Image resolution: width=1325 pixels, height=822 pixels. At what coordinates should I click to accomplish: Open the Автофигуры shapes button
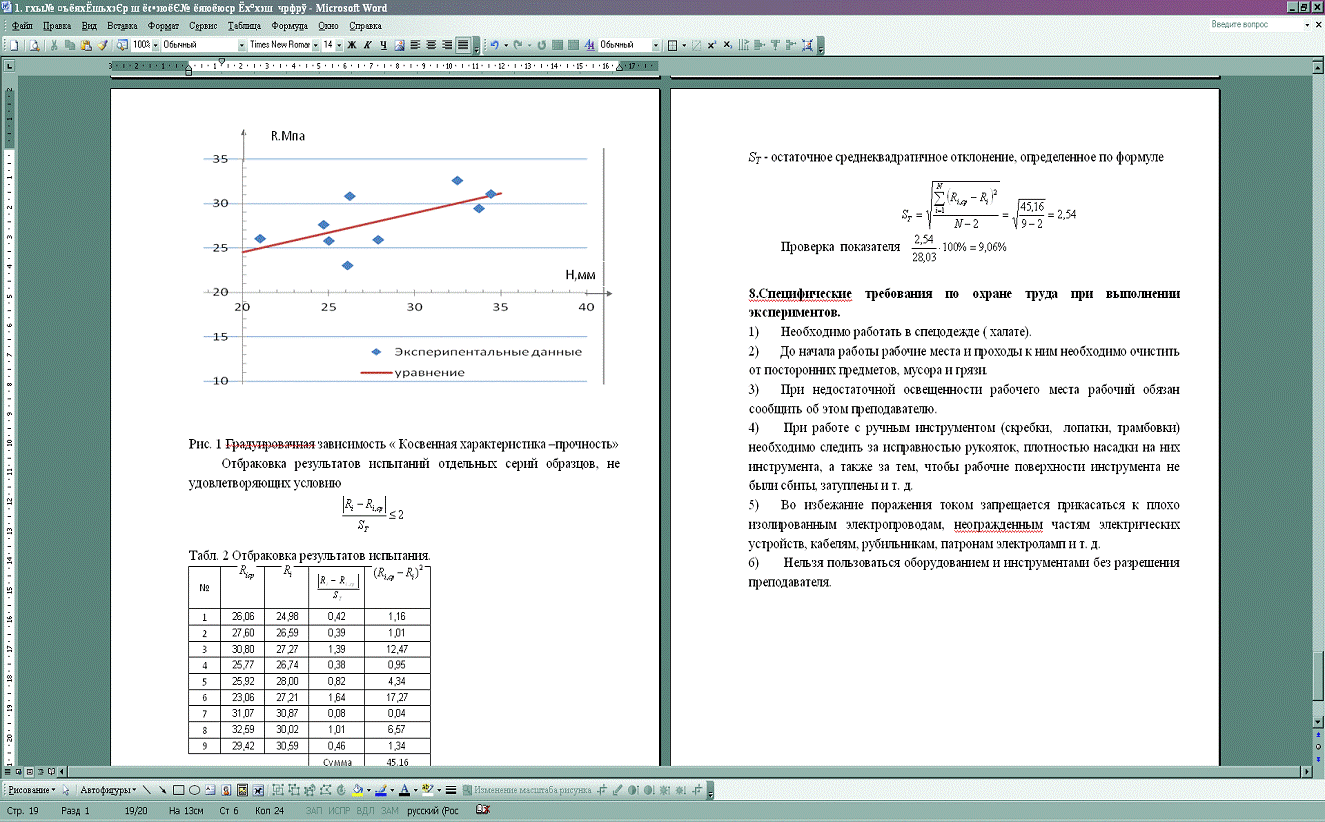pos(105,790)
